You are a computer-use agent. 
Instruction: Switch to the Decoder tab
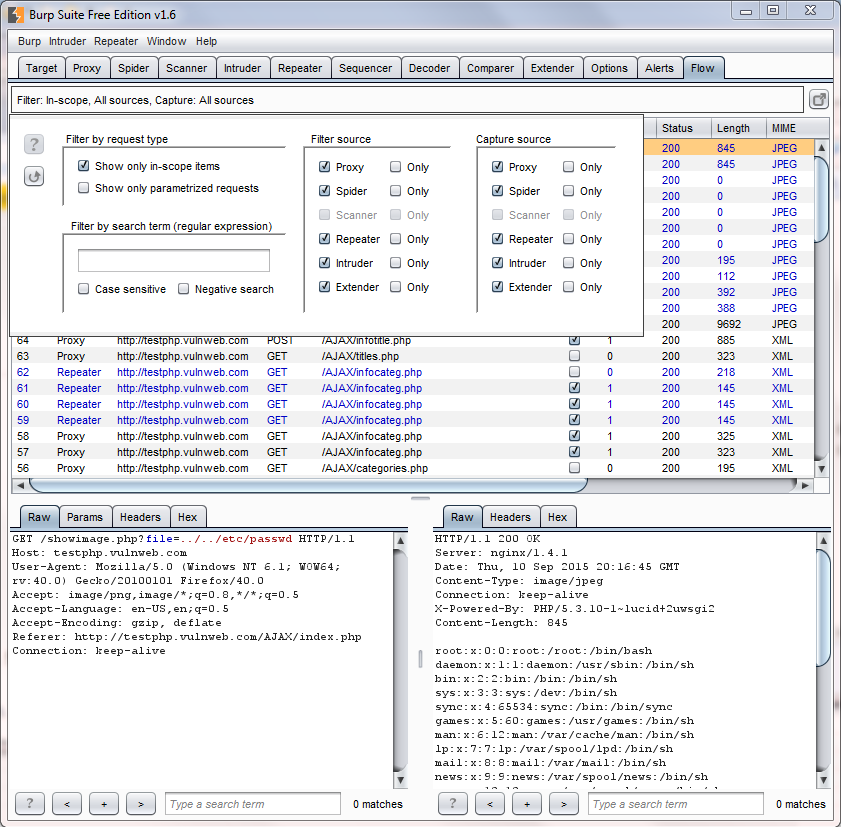point(429,68)
